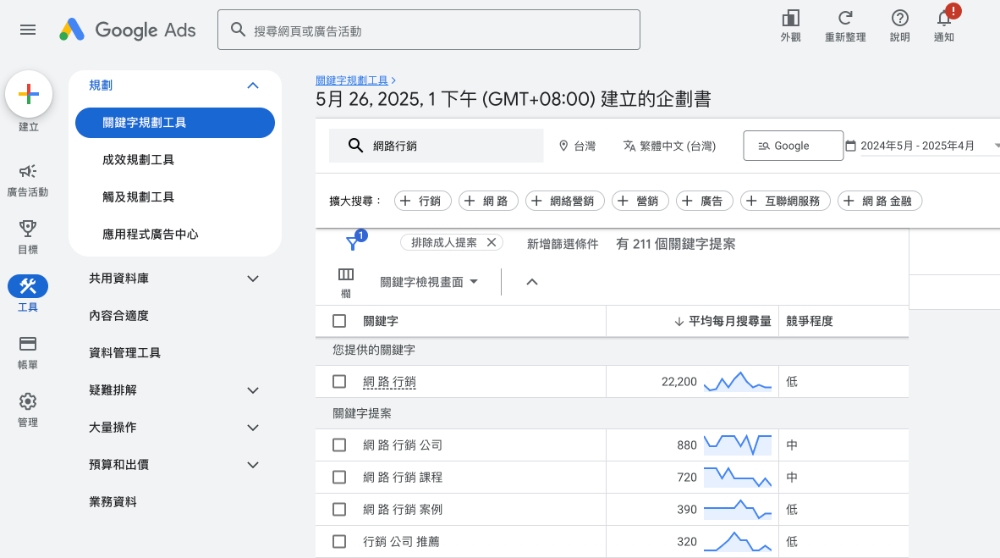Open the 說明 help icon

[x=900, y=26]
